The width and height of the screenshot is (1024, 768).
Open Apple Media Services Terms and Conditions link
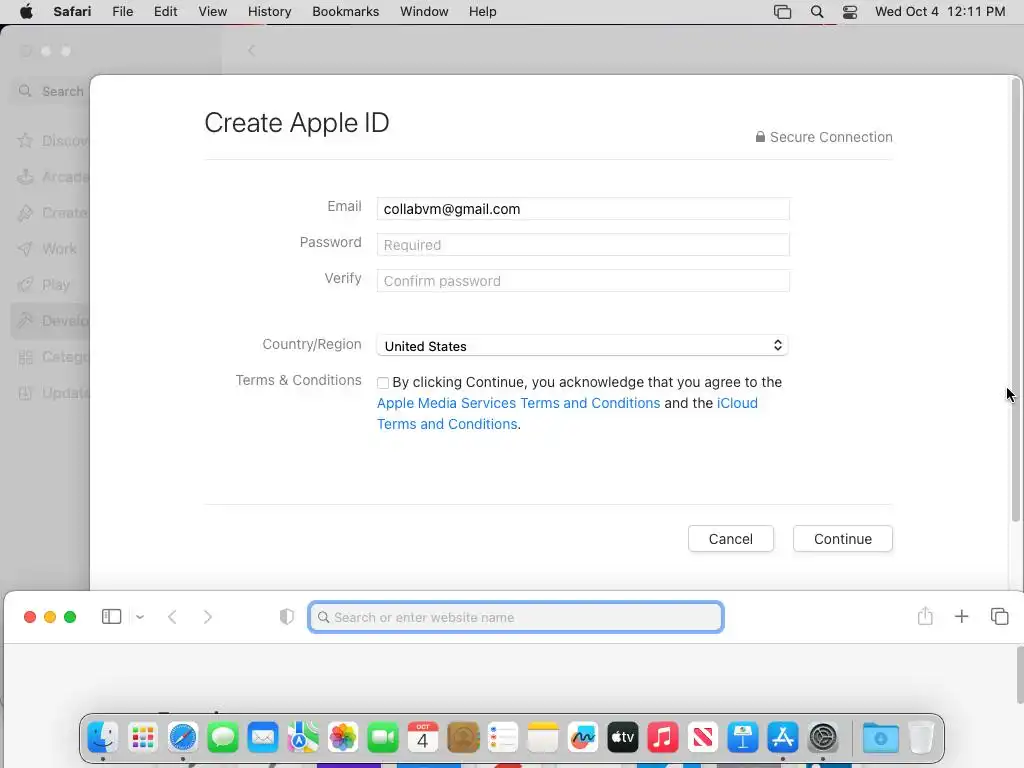[519, 403]
